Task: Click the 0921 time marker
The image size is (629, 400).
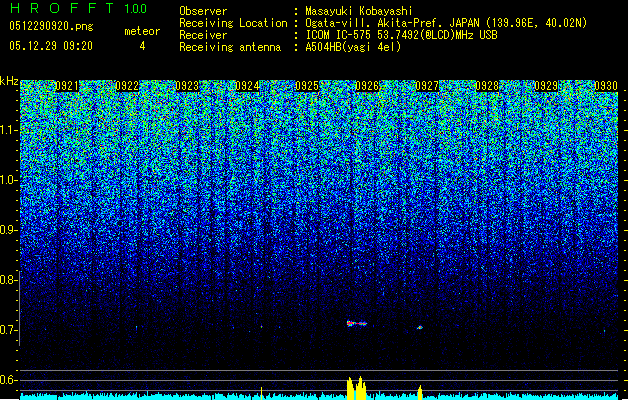Action: (67, 86)
